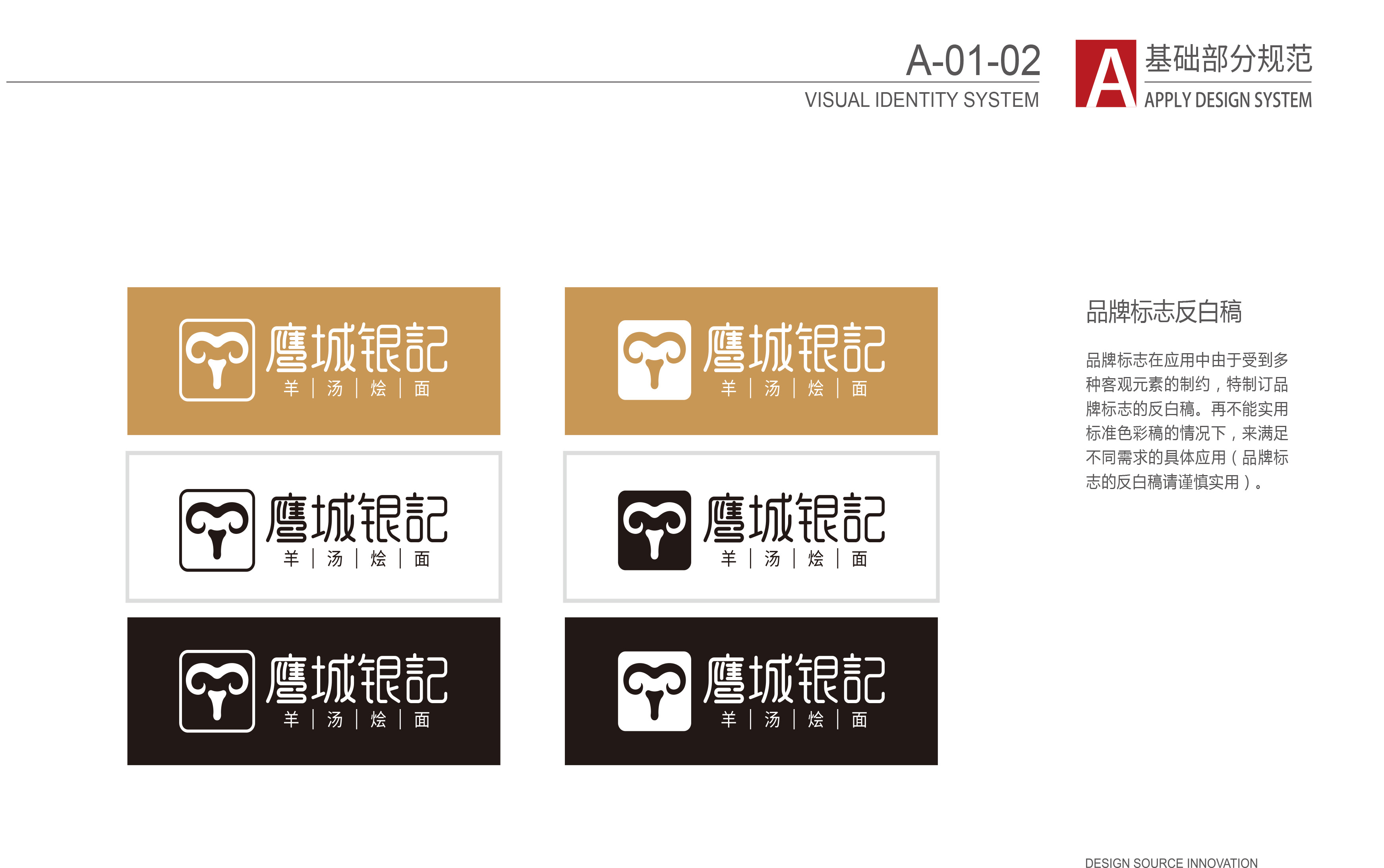Click 羊|汤|烩|面 tagline under solid-badge gold logo
The height and width of the screenshot is (868, 1384).
(x=794, y=389)
